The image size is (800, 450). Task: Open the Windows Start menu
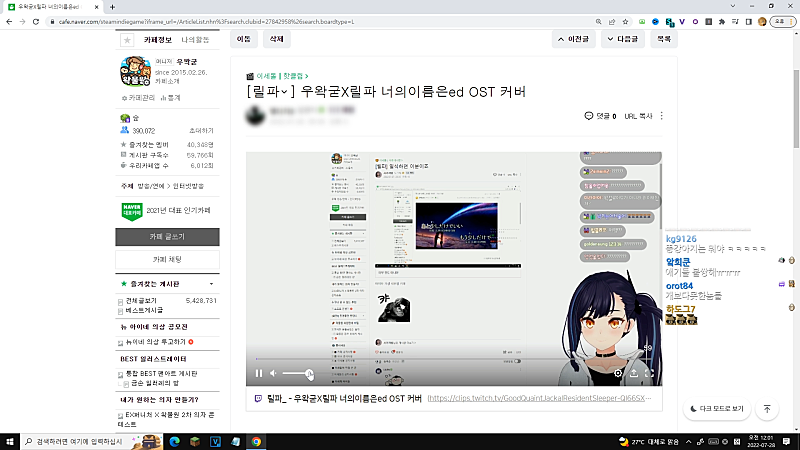tap(10, 442)
